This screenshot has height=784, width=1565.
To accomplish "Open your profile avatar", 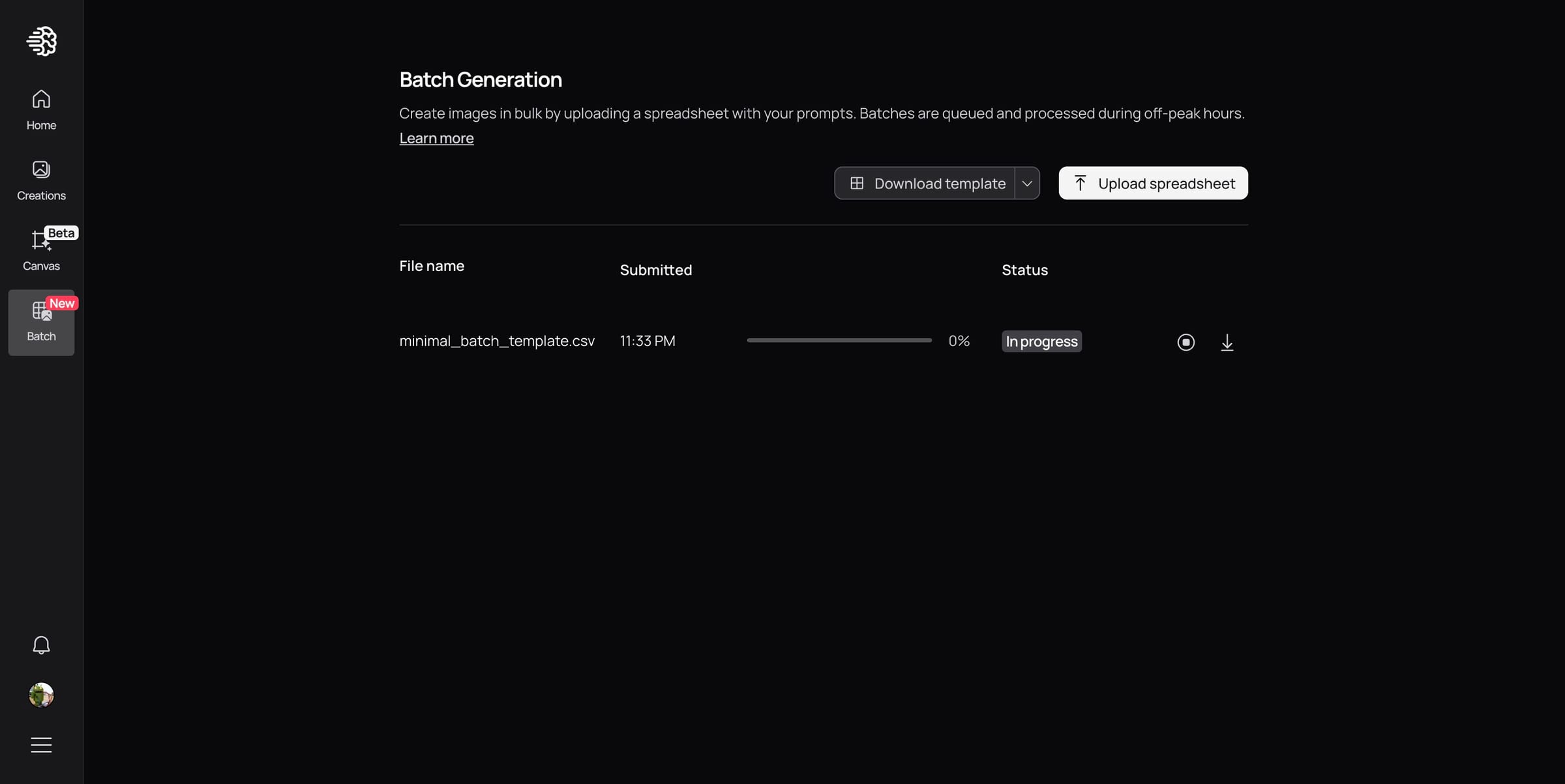I will point(40,695).
